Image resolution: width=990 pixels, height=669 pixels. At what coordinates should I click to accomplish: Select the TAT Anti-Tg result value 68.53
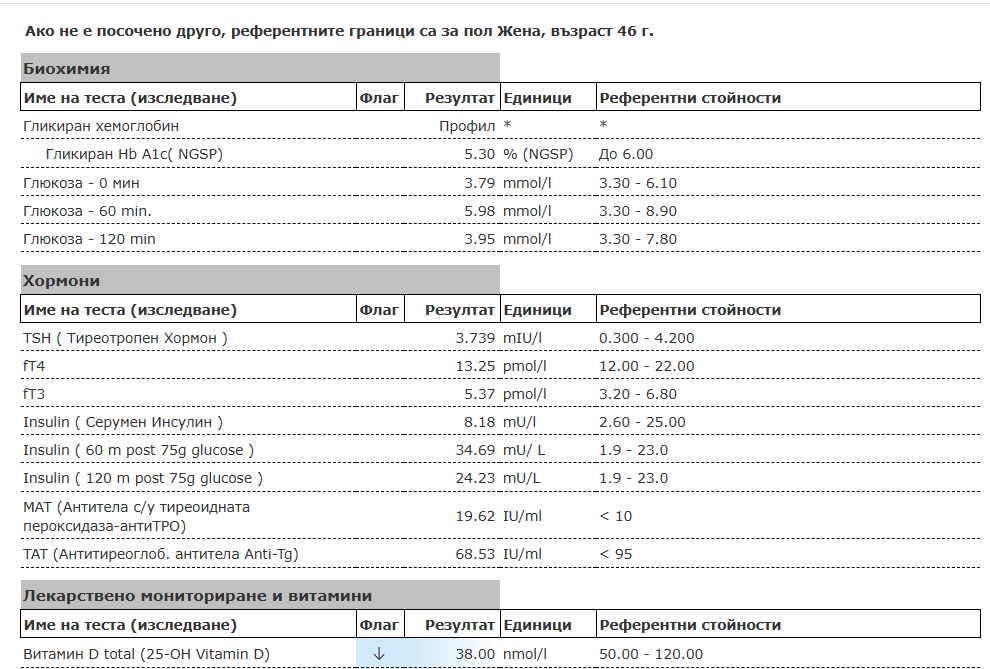(x=475, y=554)
